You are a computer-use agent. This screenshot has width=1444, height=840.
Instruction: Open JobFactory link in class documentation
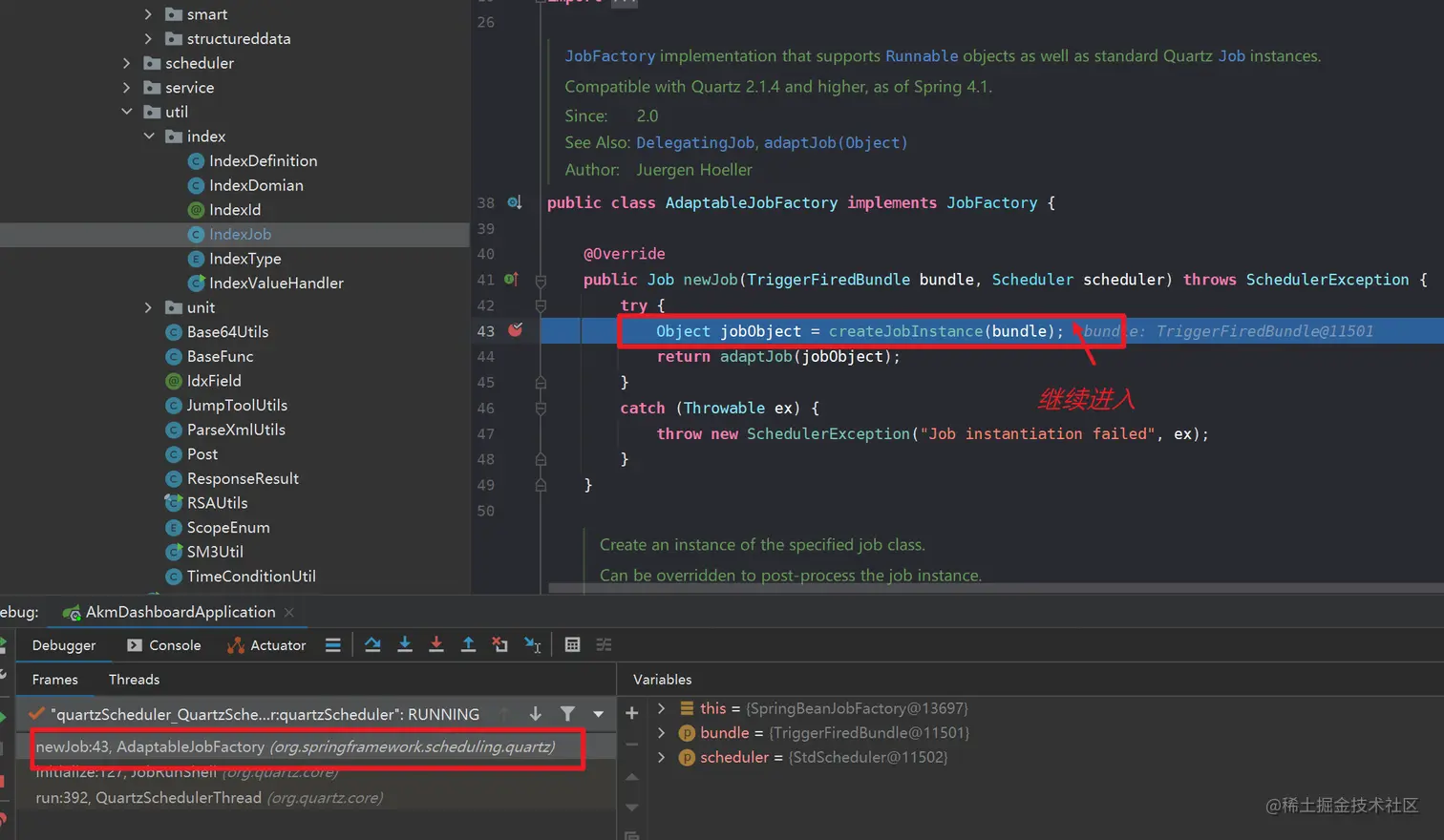pos(610,56)
